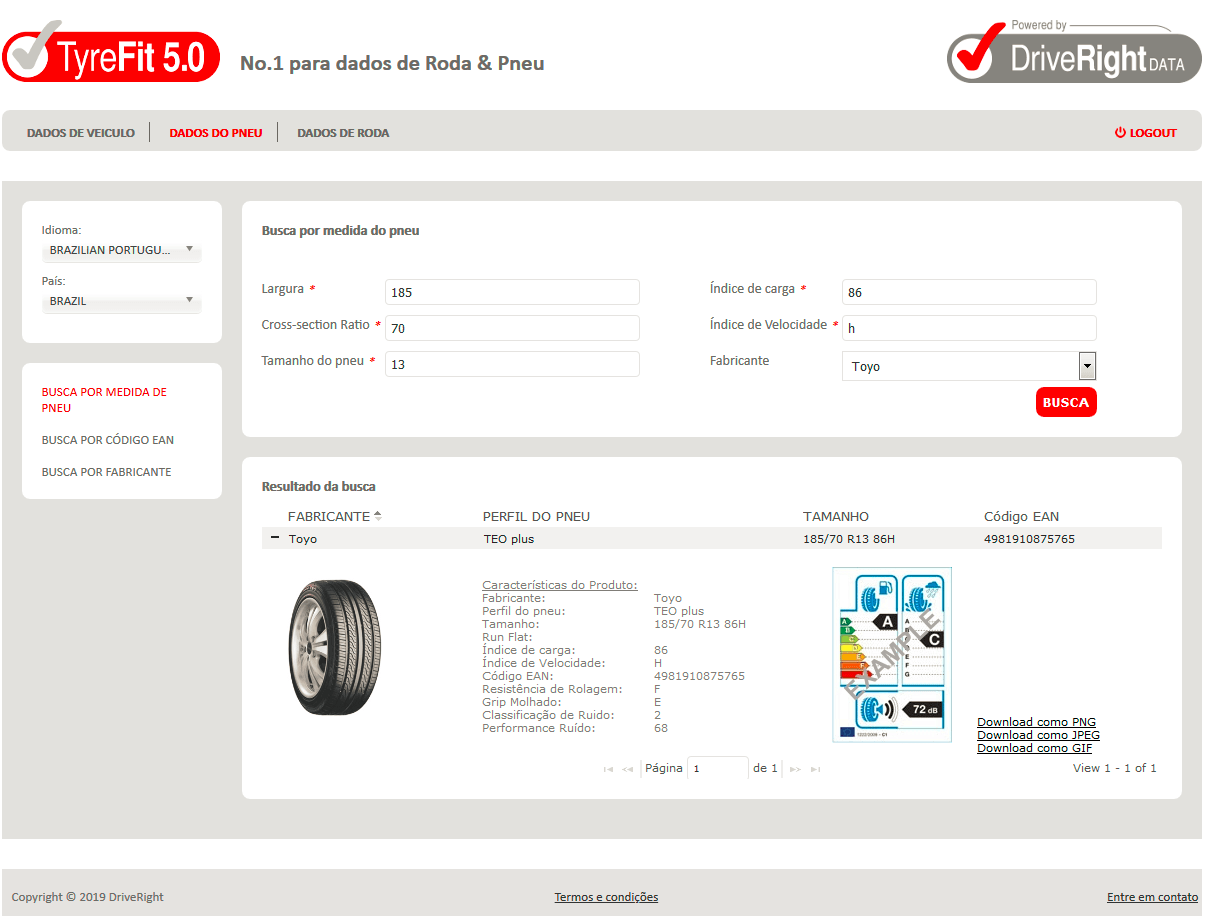Screen dimensions: 1210x916
Task: Download the label as PNG
Action: (x=1036, y=722)
